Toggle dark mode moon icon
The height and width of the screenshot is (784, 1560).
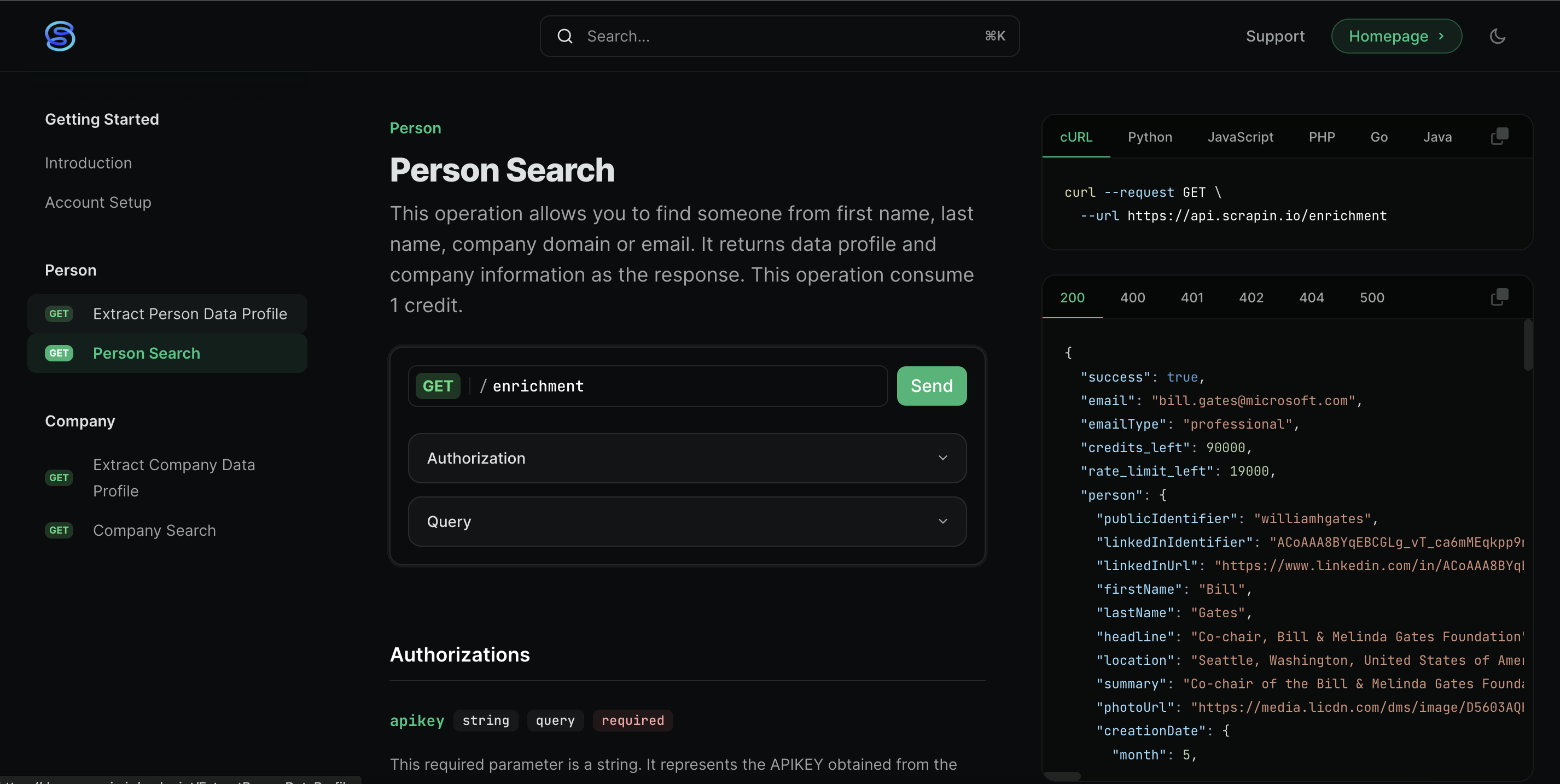(x=1497, y=36)
